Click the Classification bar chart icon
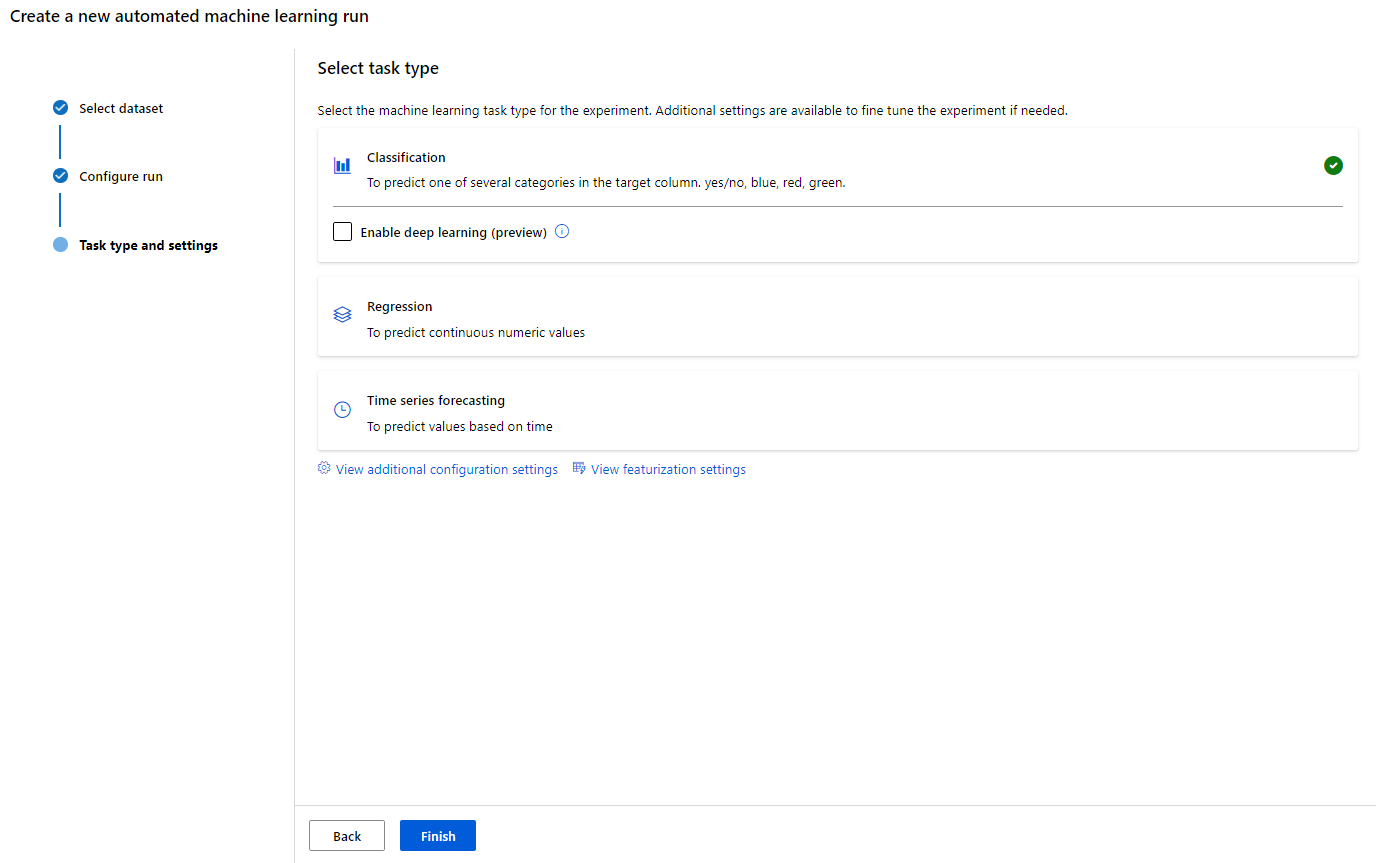Image resolution: width=1376 pixels, height=863 pixels. coord(342,166)
